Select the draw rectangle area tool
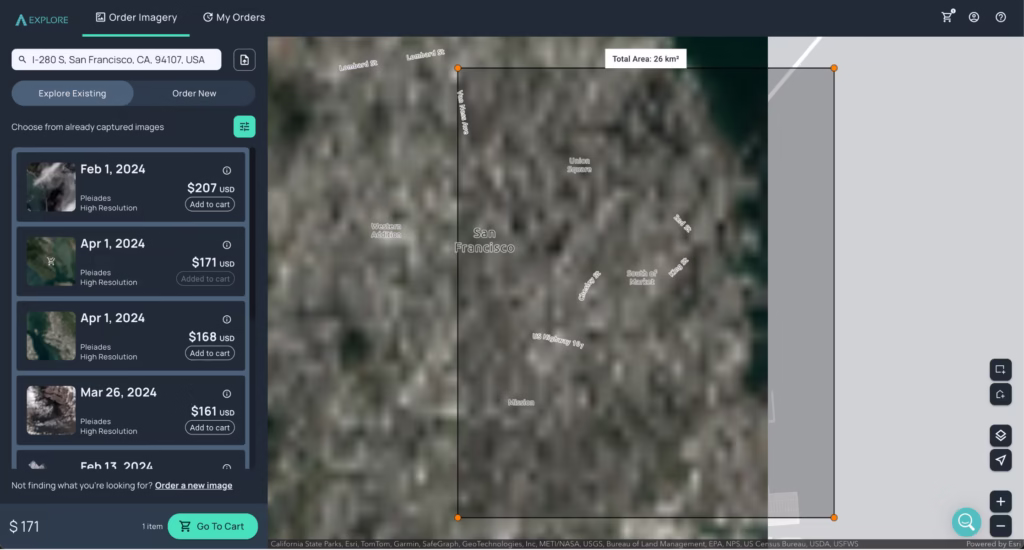1024x550 pixels. click(x=1000, y=369)
